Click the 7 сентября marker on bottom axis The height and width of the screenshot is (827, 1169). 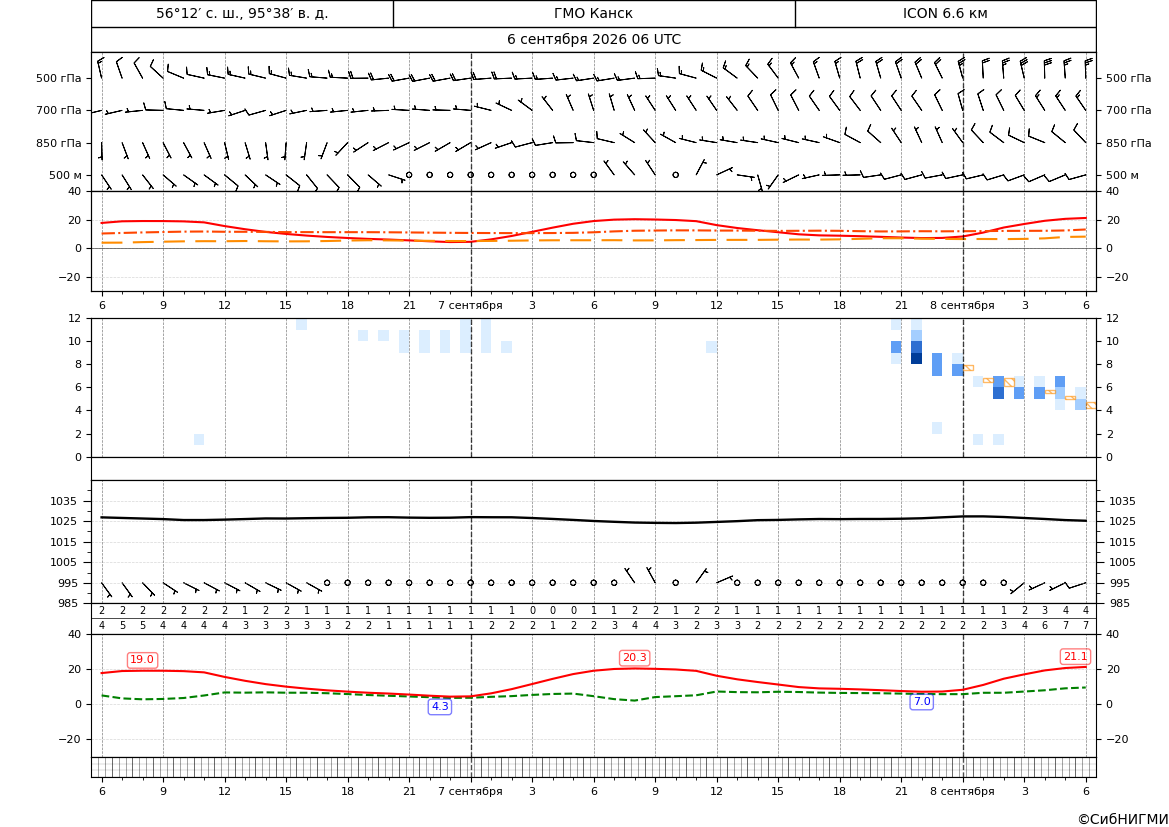470,791
